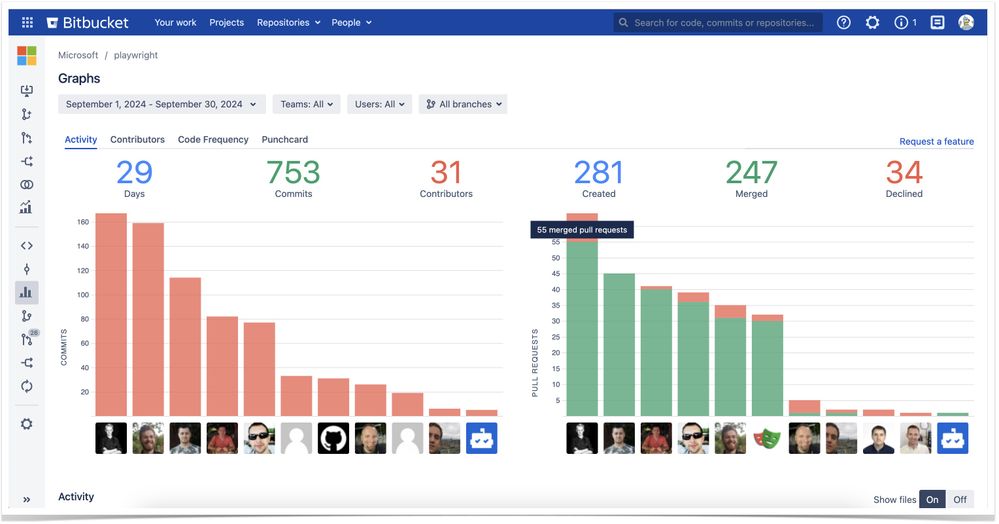Open the Teams: All dropdown
This screenshot has height=524, width=999.
click(307, 104)
